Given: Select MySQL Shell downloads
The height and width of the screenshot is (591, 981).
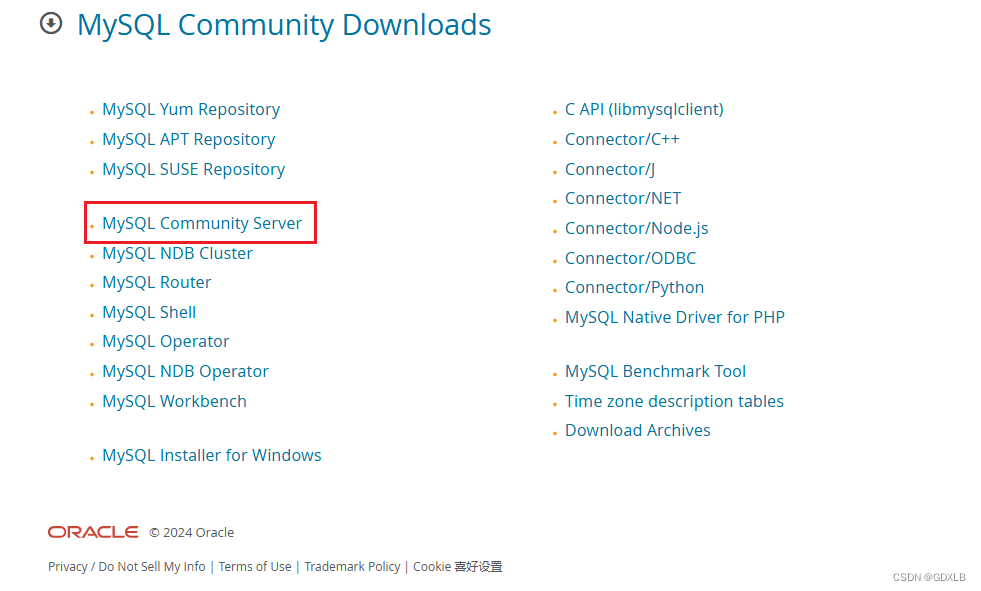Looking at the screenshot, I should tap(148, 312).
